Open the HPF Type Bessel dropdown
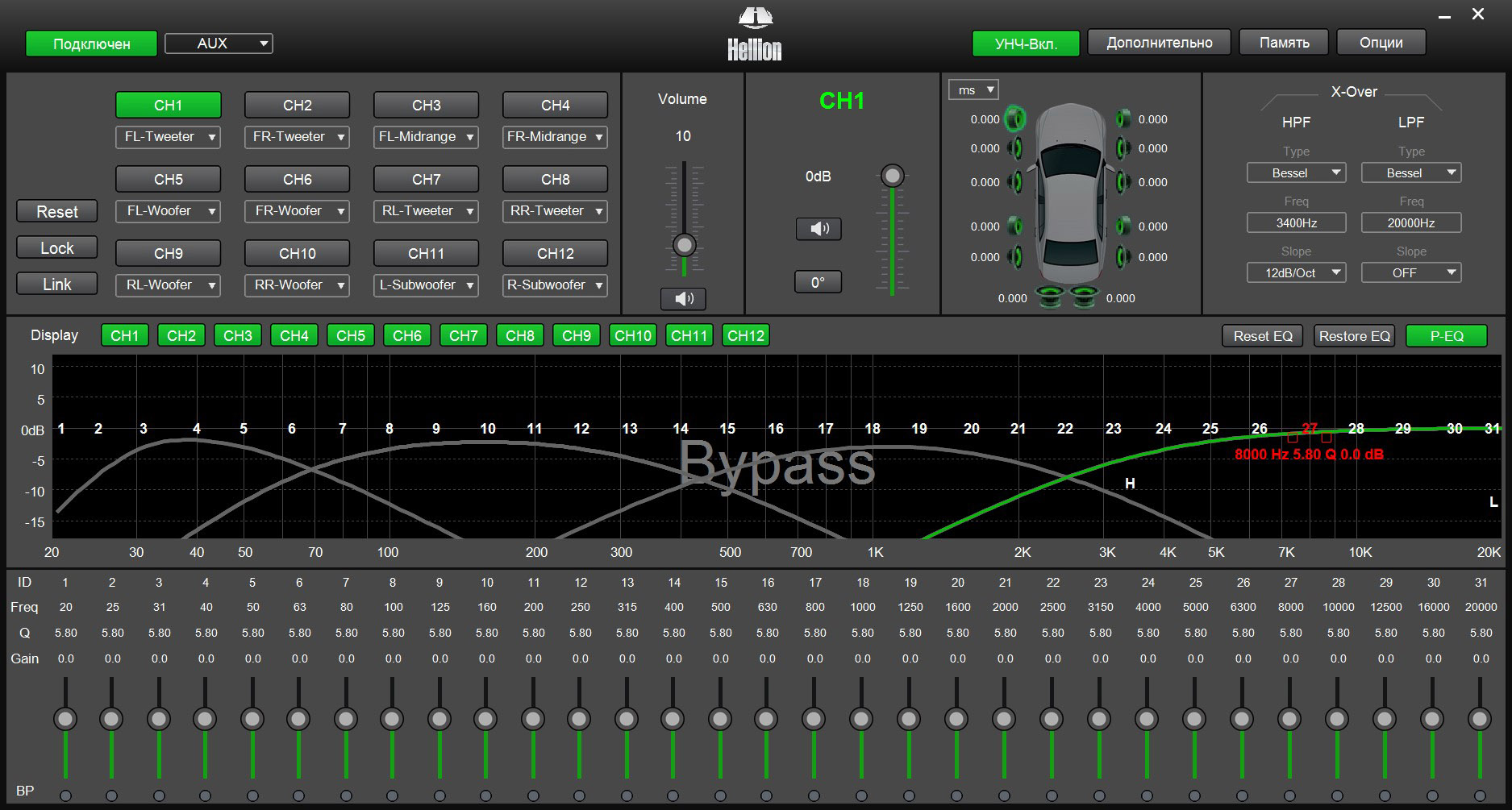Screen dimensions: 1512x810 tap(1296, 172)
